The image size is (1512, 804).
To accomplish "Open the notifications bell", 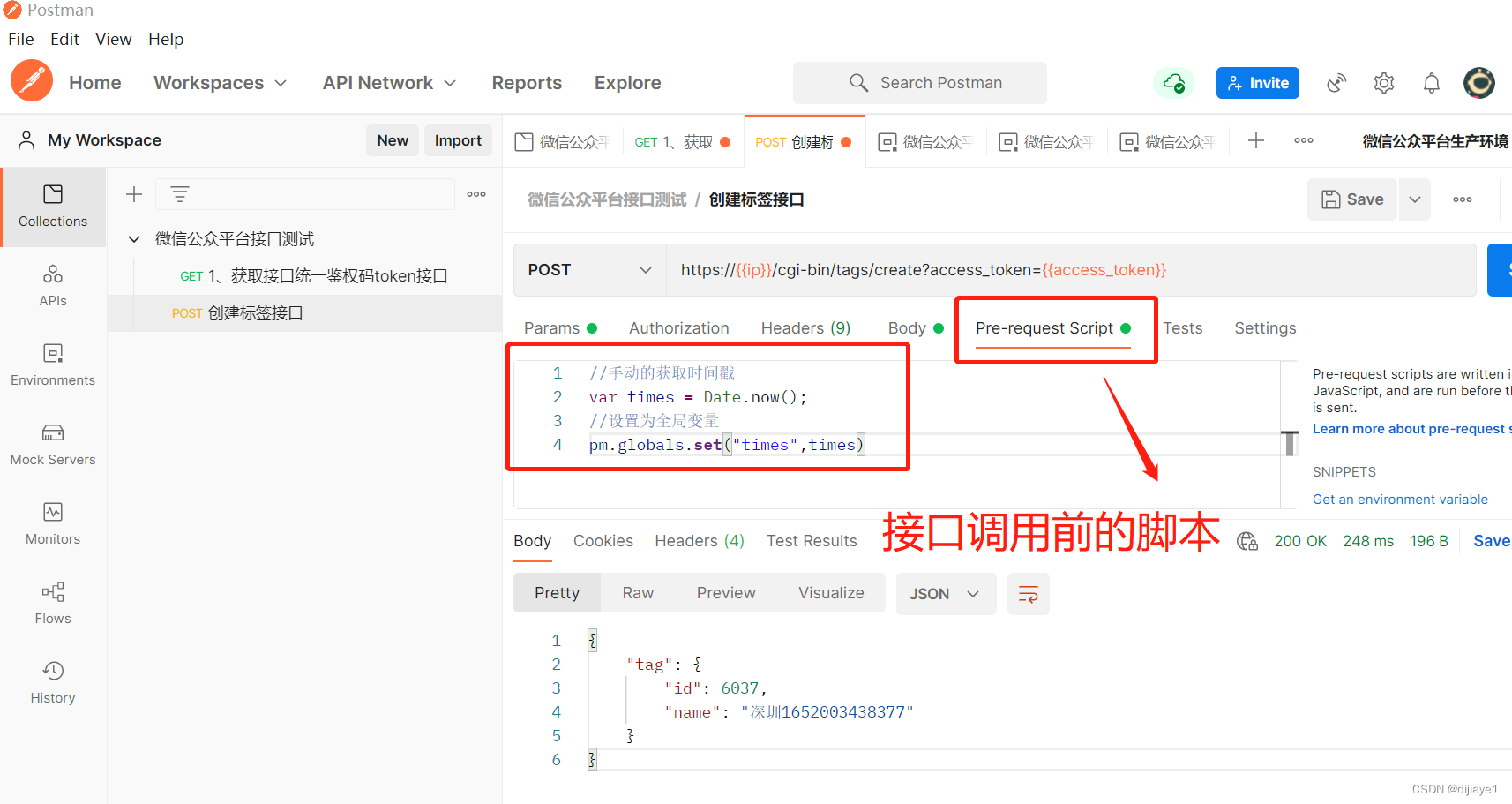I will (x=1431, y=82).
